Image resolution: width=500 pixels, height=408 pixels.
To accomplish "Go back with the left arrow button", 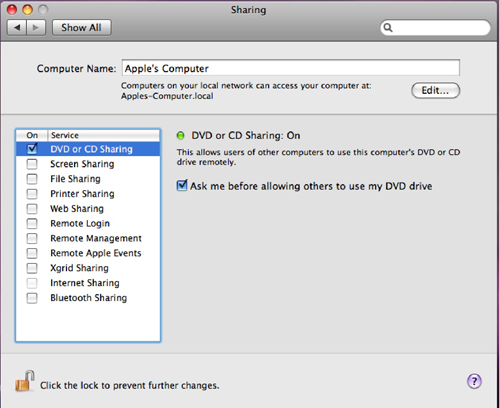I will click(x=17, y=27).
